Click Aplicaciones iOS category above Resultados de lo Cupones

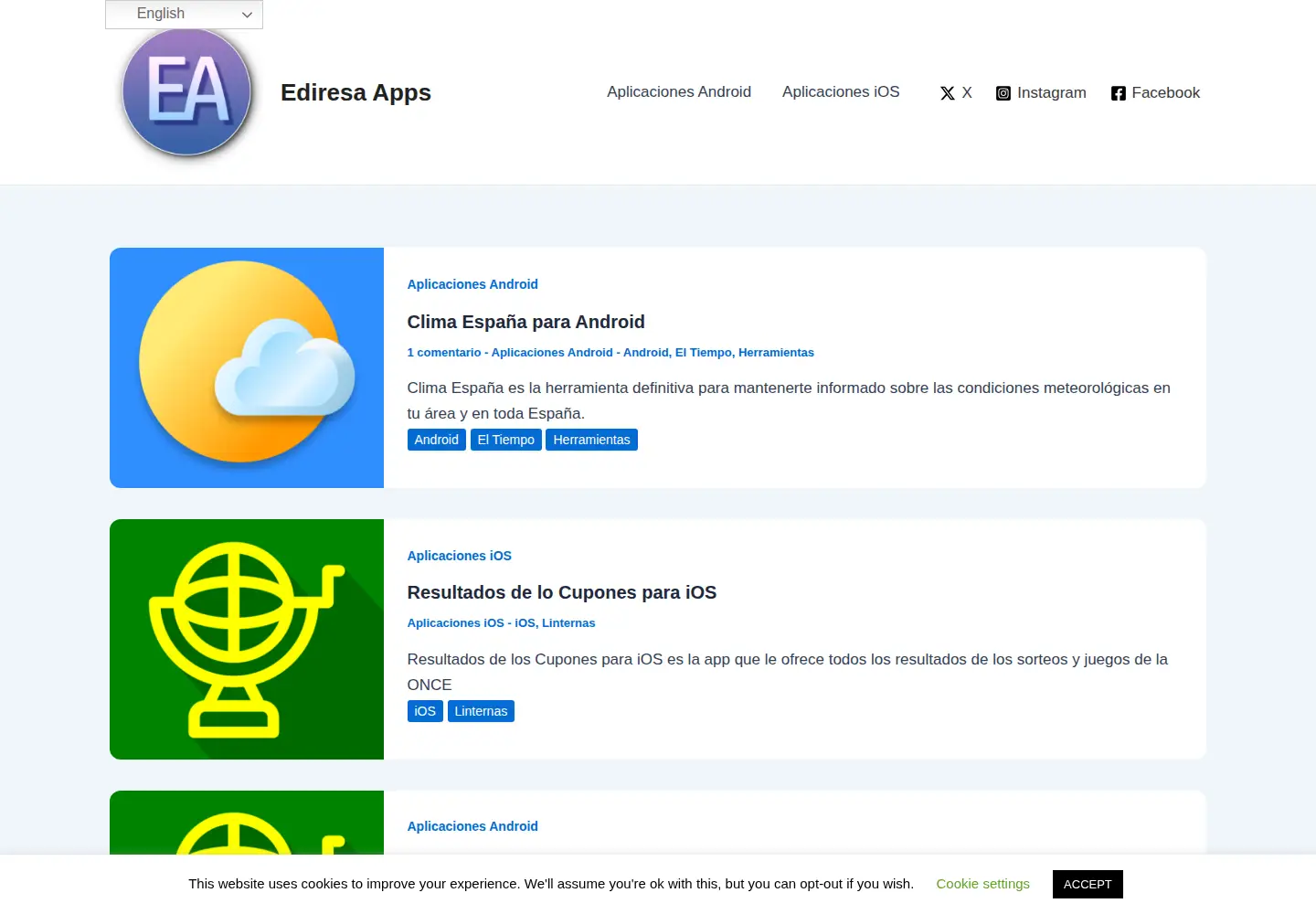point(460,556)
